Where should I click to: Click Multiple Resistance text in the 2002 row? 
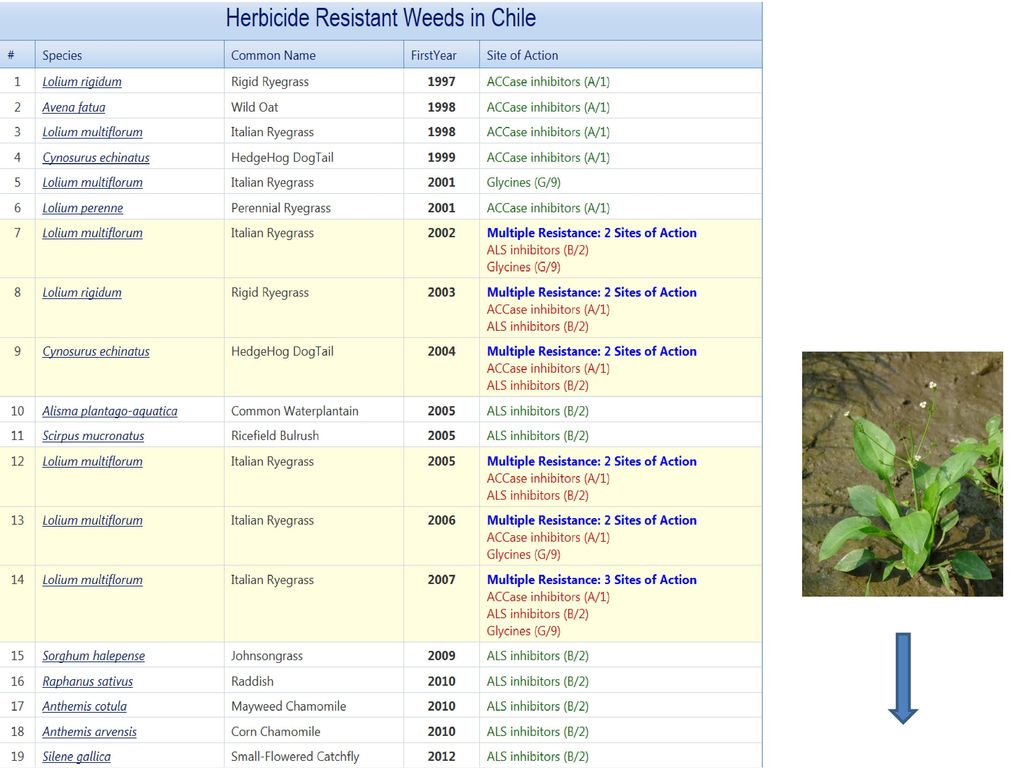pos(592,233)
